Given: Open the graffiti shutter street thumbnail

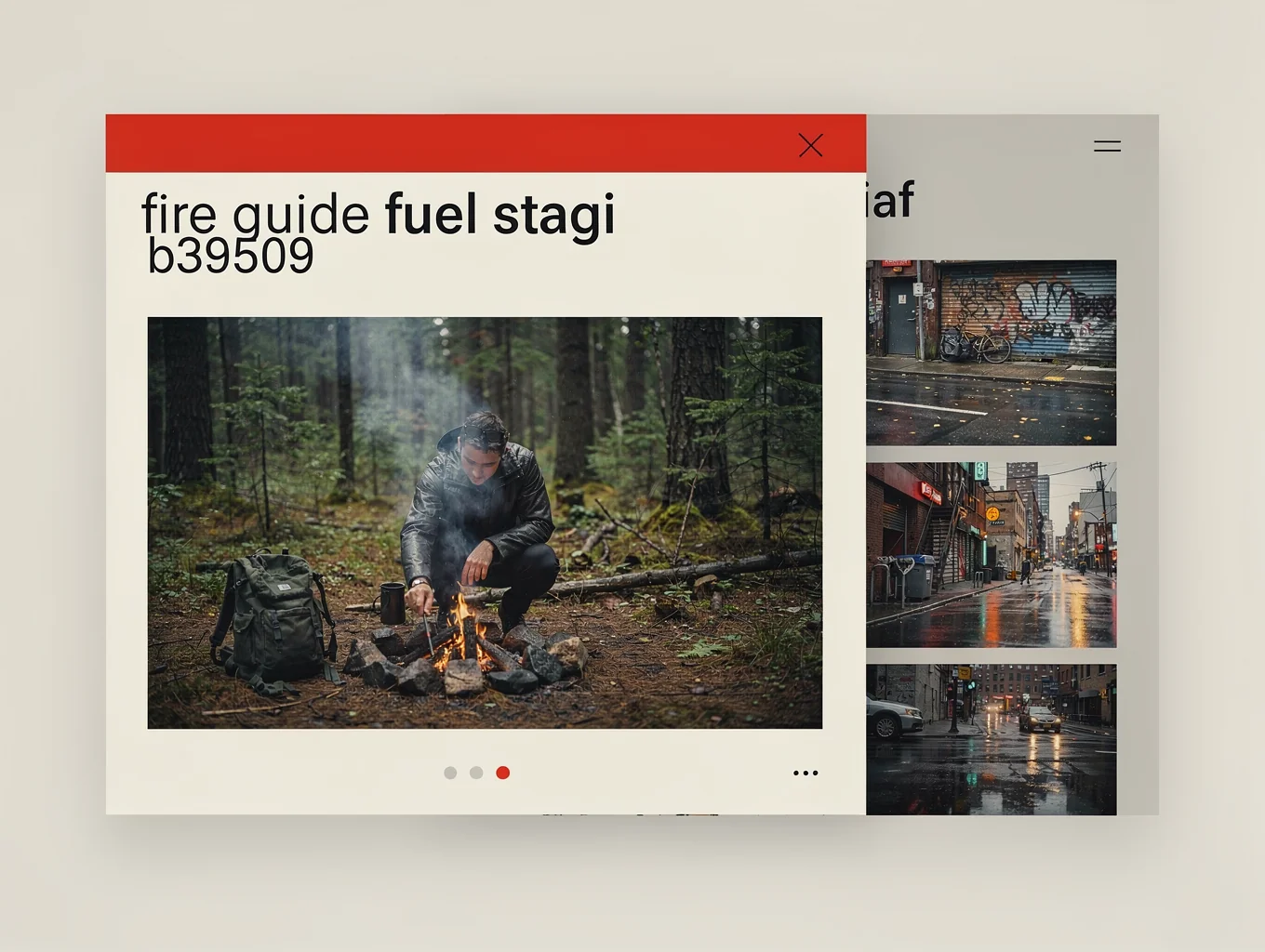Looking at the screenshot, I should (x=991, y=352).
